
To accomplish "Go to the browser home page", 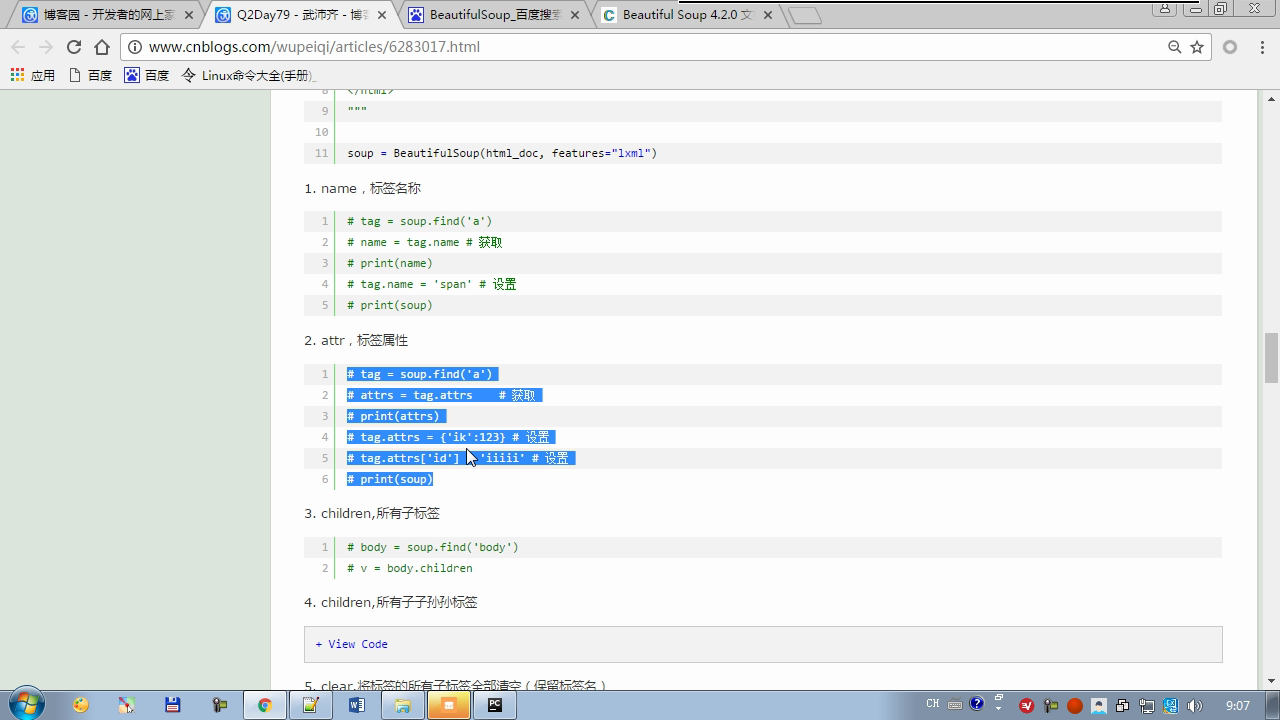I will click(x=102, y=47).
